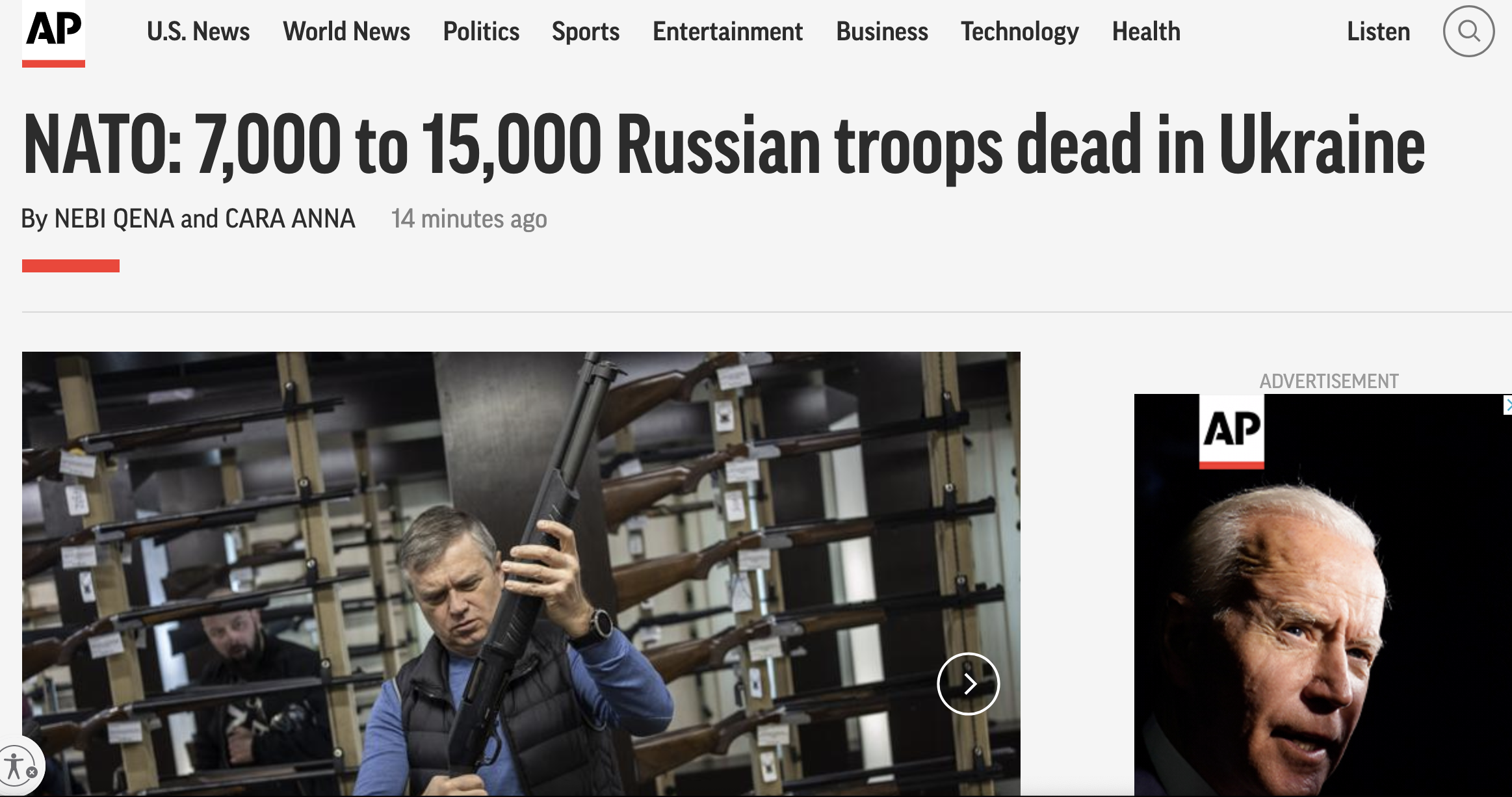1512x797 pixels.
Task: Choose Business from the top navigation
Action: [882, 31]
